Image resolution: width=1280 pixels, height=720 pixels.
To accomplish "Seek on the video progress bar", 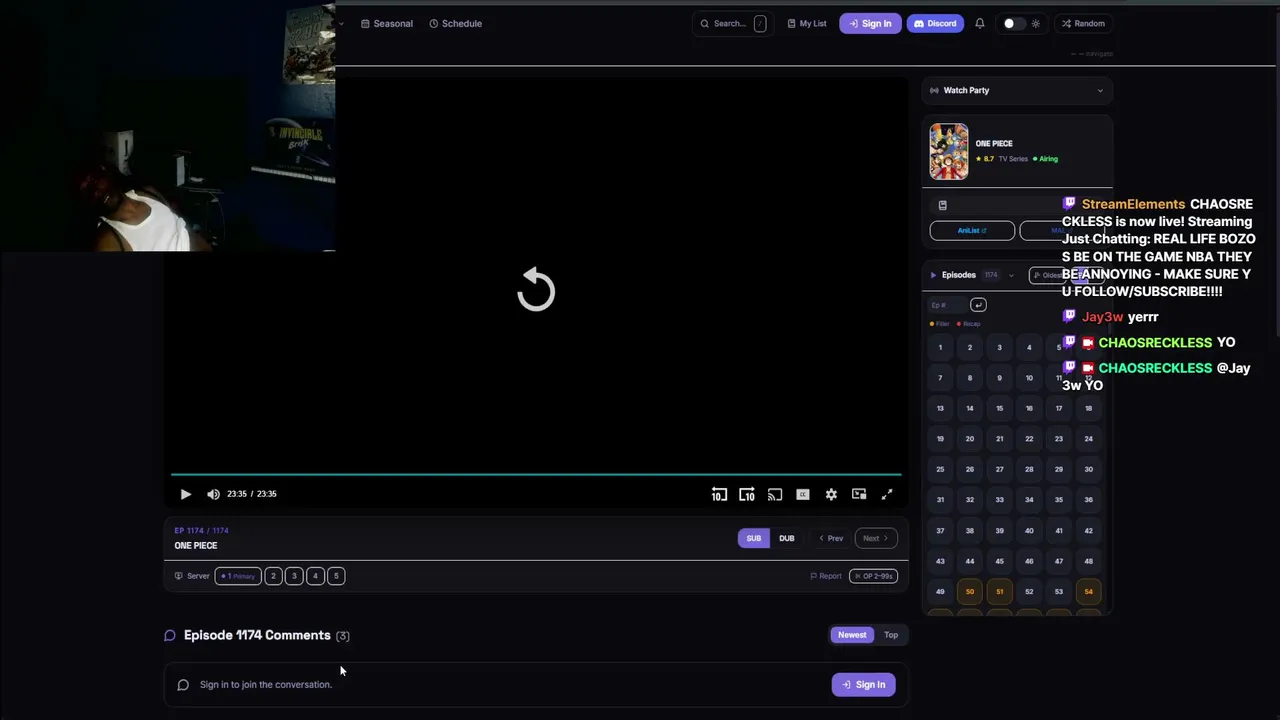I will (x=536, y=474).
